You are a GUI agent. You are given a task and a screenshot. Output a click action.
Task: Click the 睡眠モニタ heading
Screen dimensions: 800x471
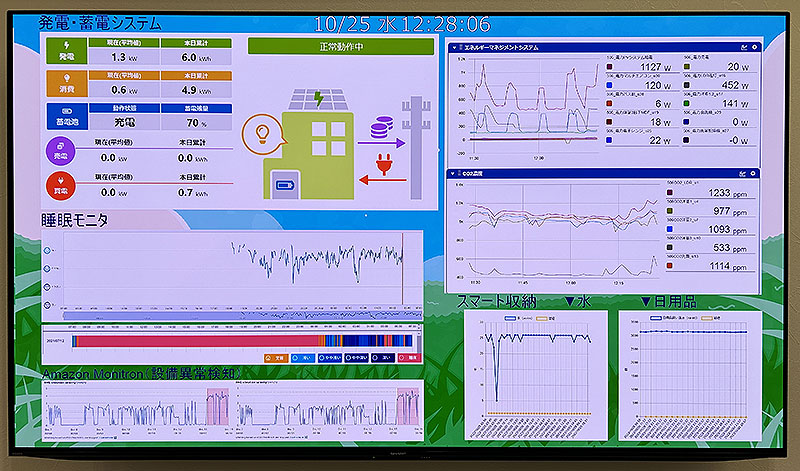tap(74, 219)
